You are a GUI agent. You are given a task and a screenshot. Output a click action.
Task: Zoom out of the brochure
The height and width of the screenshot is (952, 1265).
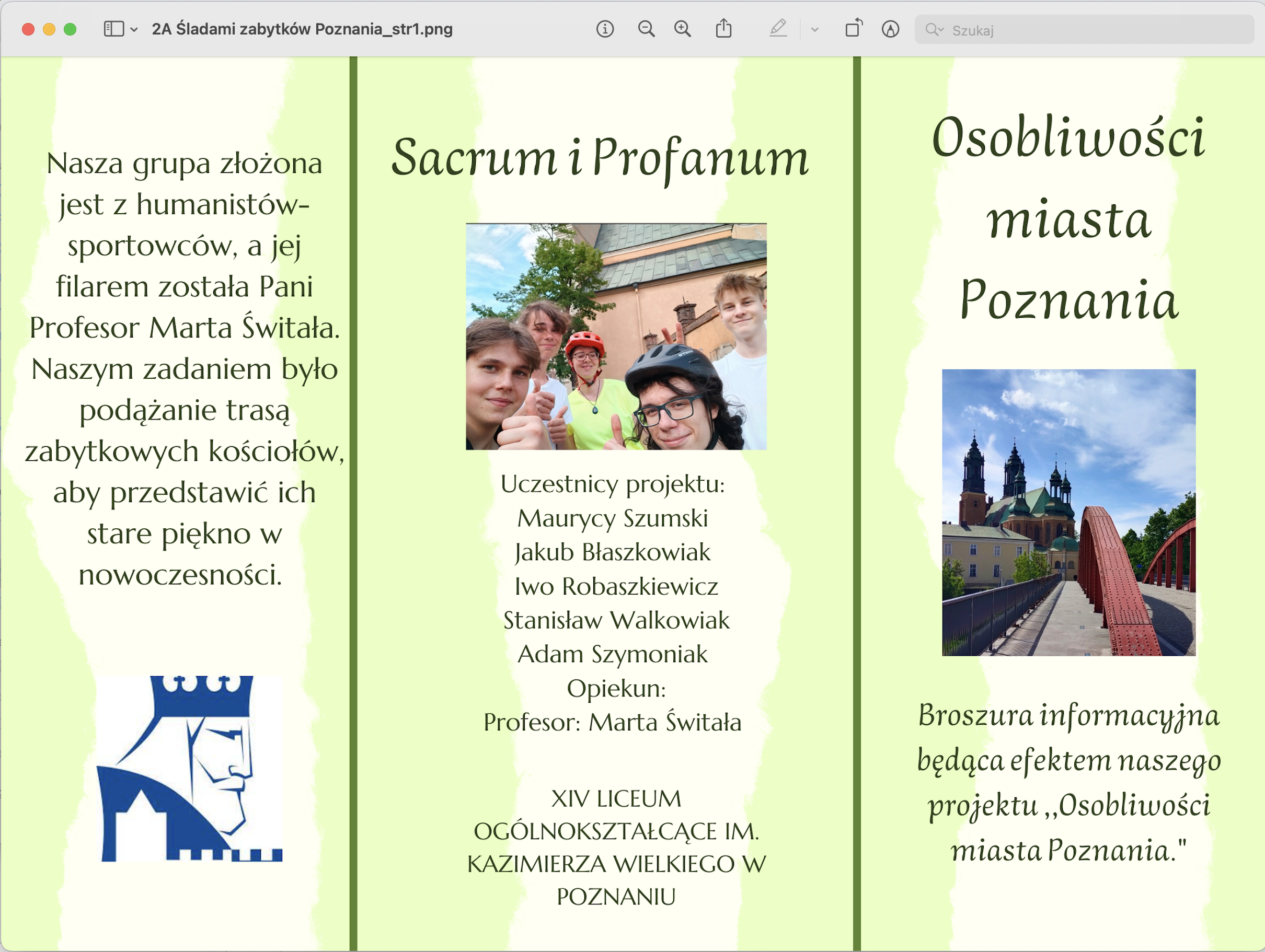[646, 29]
